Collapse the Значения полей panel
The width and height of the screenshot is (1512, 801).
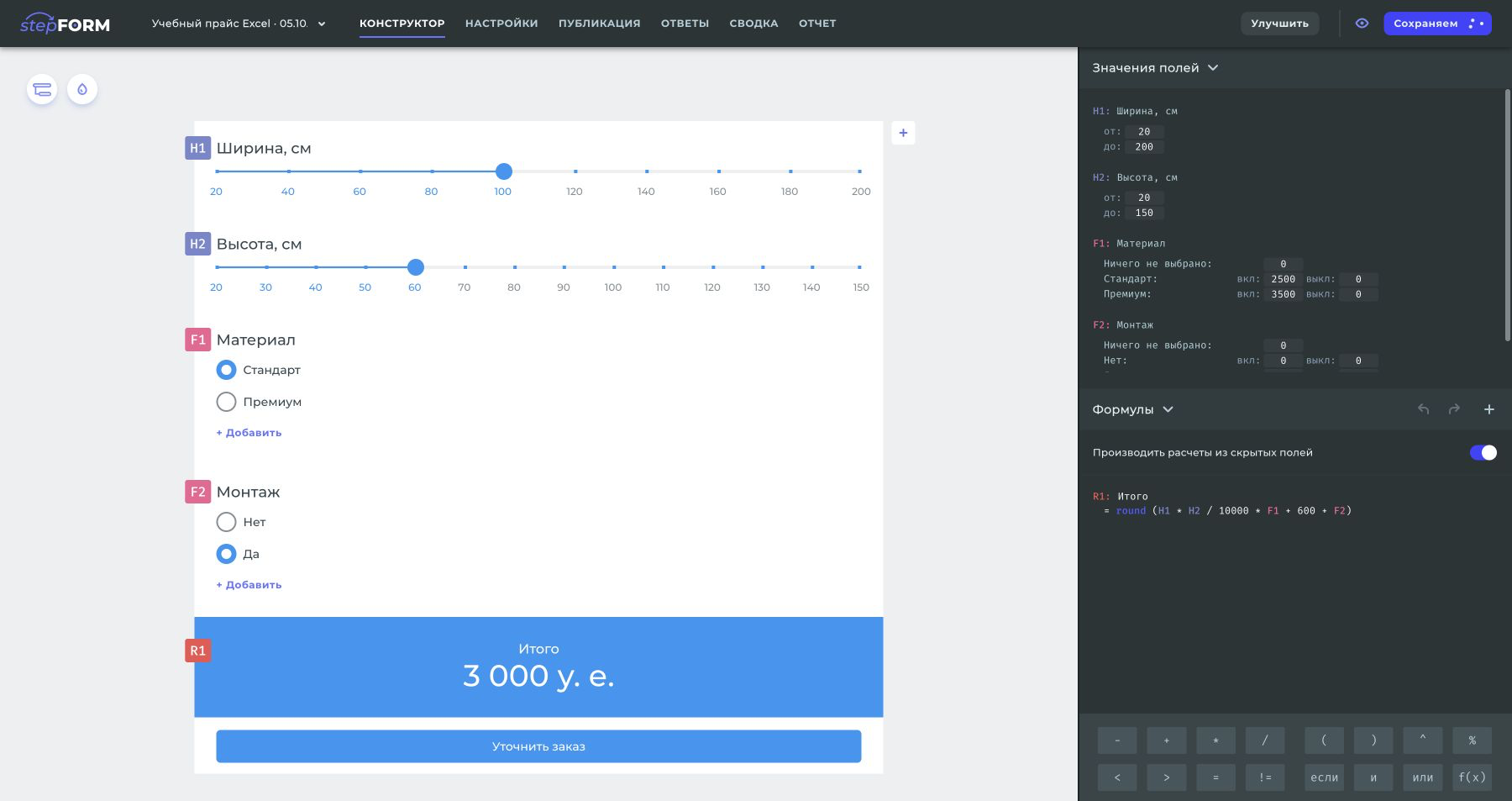coord(1155,68)
